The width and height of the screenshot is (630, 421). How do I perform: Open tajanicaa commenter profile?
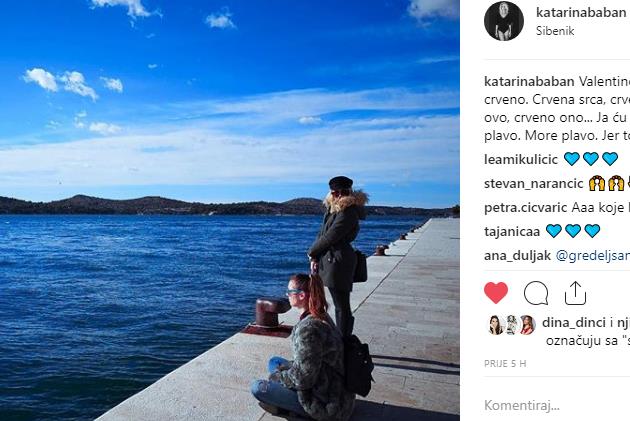(512, 232)
